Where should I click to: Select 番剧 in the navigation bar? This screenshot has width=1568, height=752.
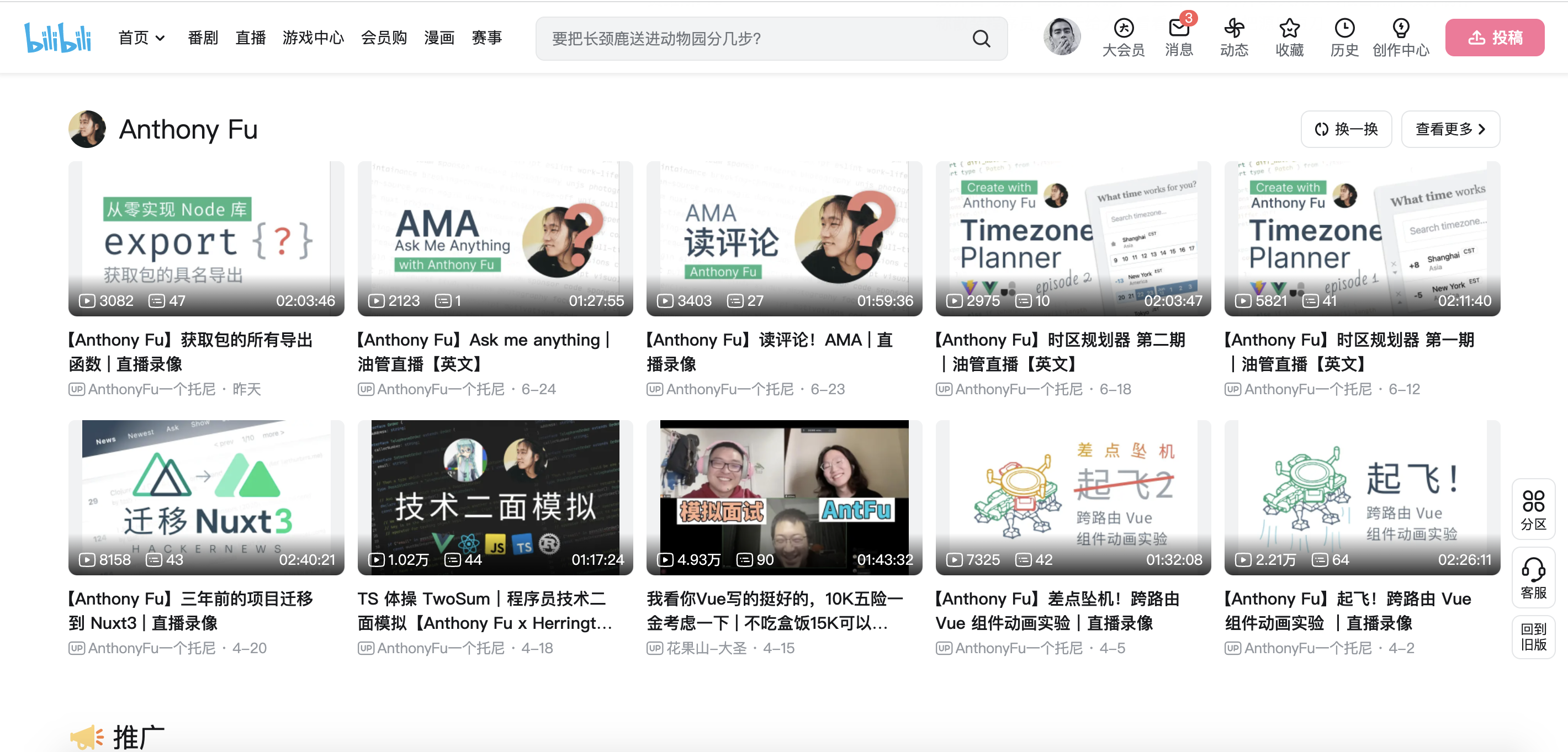pos(203,38)
